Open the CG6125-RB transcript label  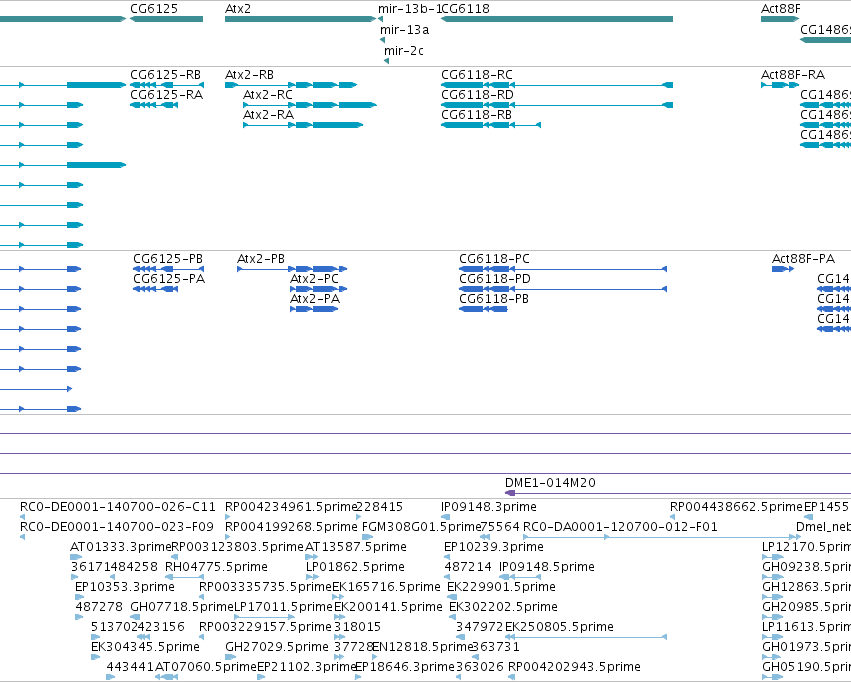pyautogui.click(x=166, y=75)
